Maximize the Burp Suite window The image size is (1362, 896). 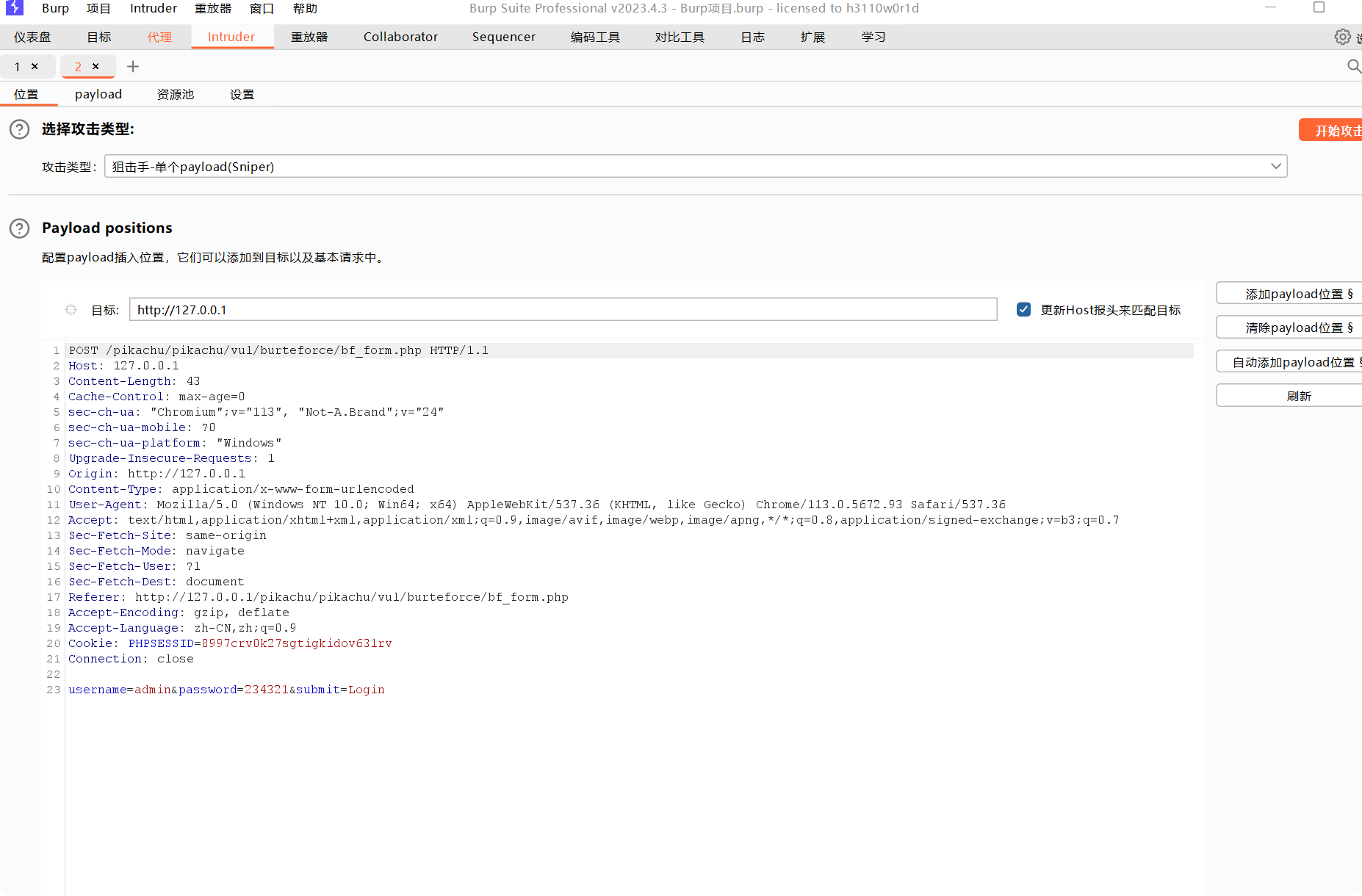coord(1319,7)
